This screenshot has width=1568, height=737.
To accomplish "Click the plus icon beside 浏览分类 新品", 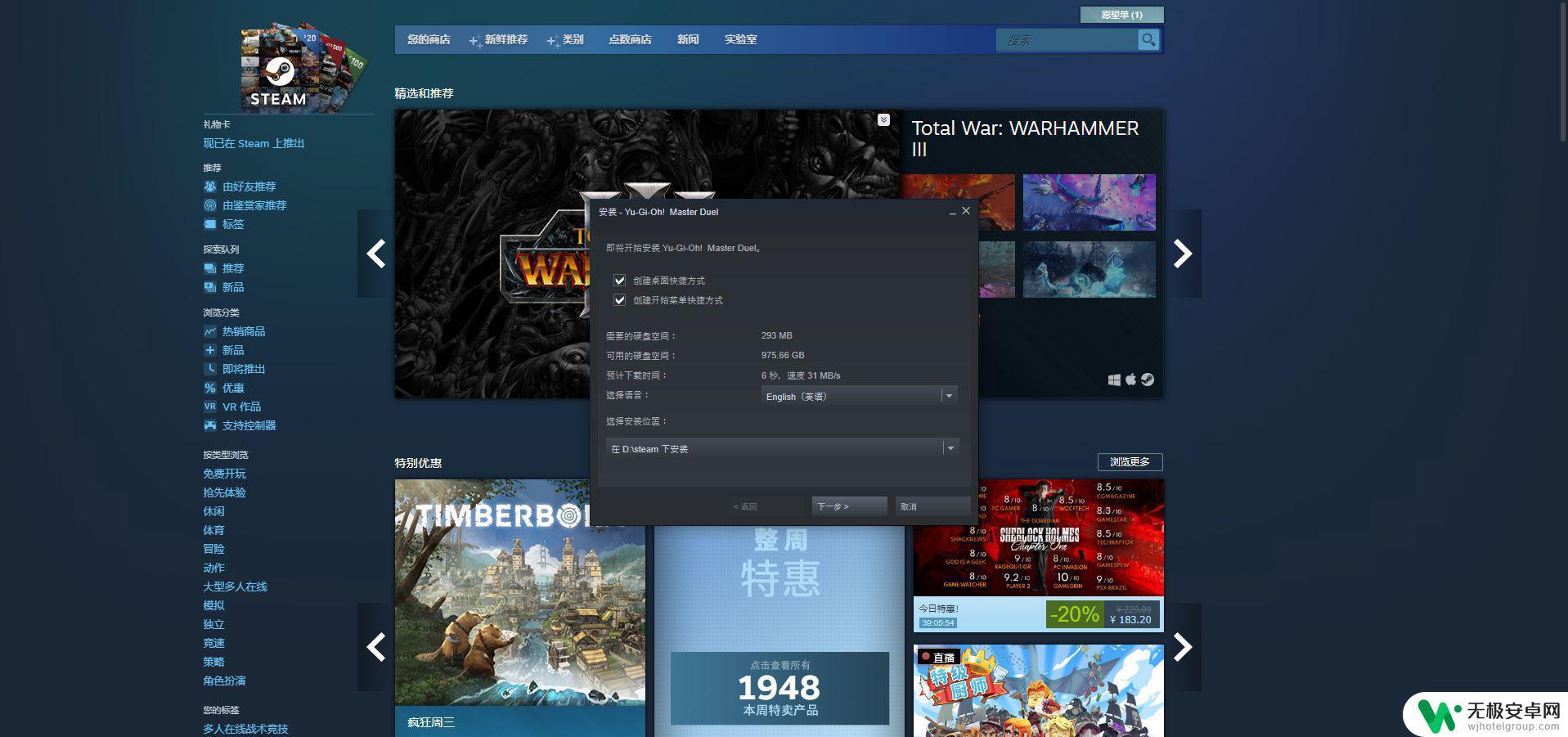I will 210,350.
